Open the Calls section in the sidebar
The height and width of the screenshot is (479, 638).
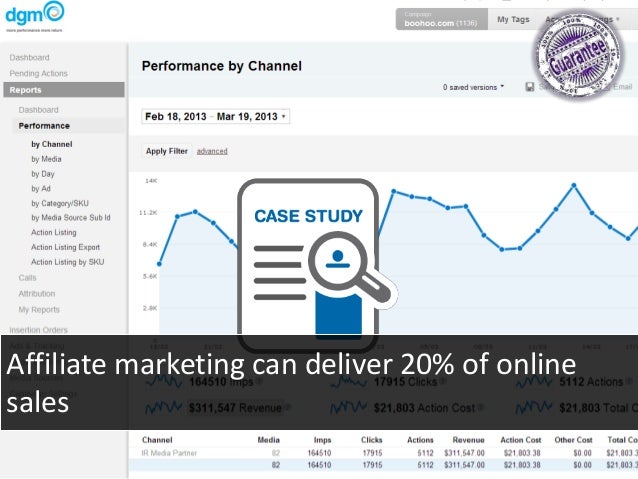point(27,278)
